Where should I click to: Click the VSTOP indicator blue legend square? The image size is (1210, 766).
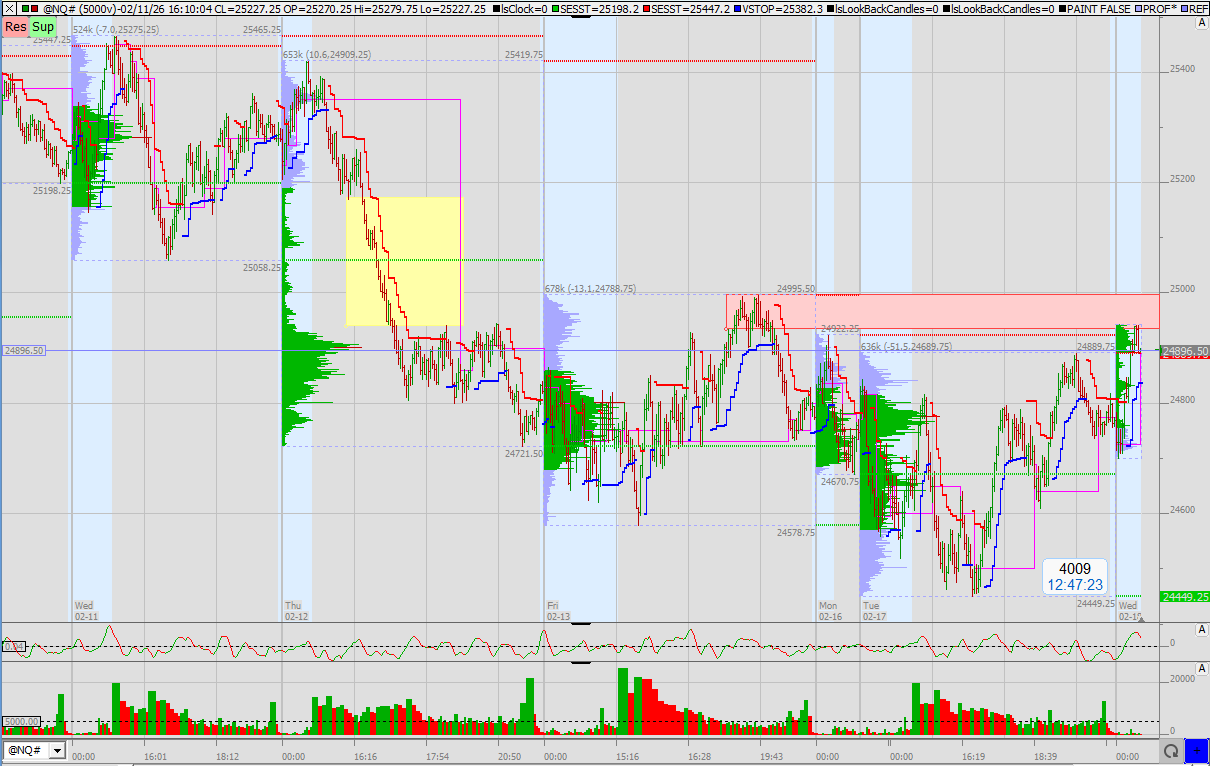point(738,8)
